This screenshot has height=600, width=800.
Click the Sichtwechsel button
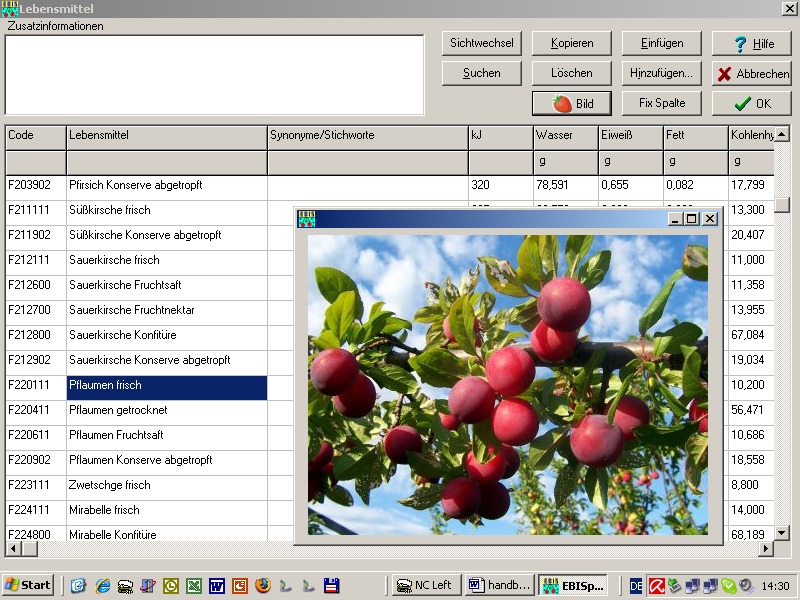tap(482, 43)
